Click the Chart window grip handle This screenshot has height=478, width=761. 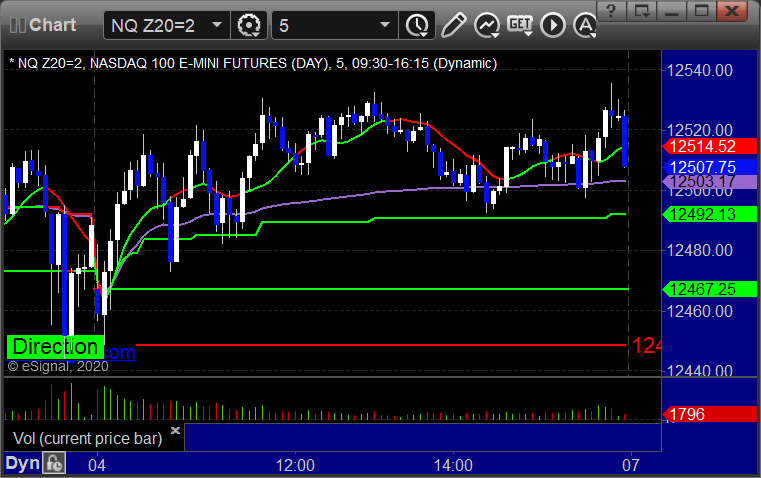(17, 25)
